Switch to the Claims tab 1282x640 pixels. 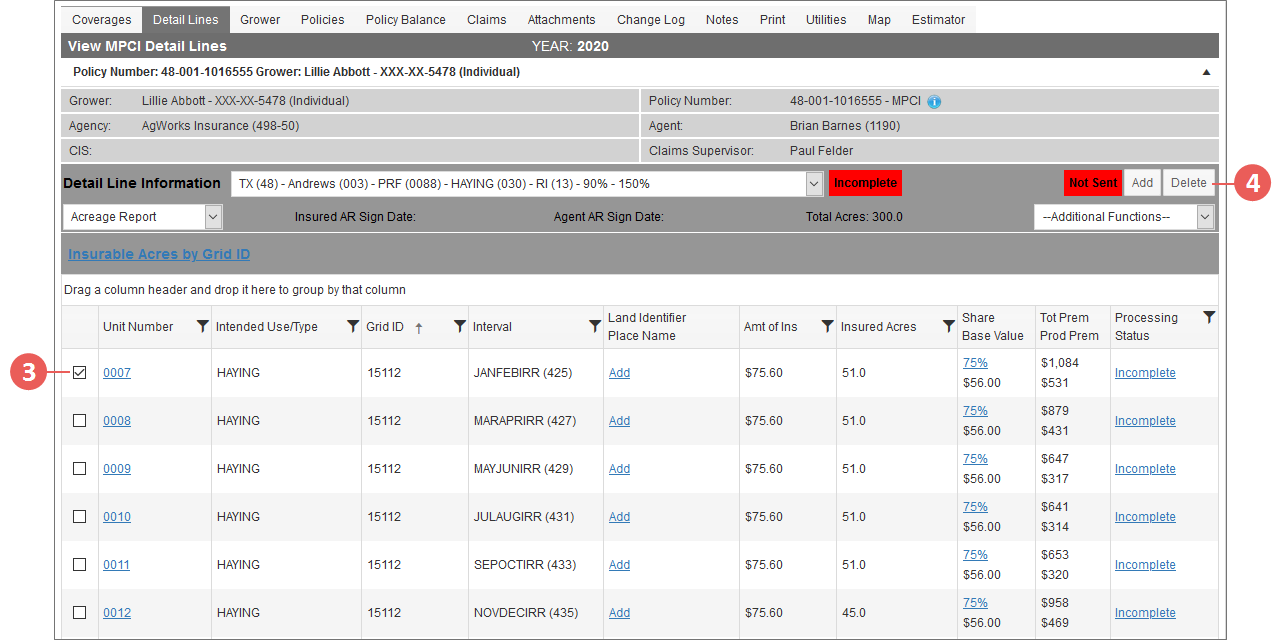pos(487,20)
